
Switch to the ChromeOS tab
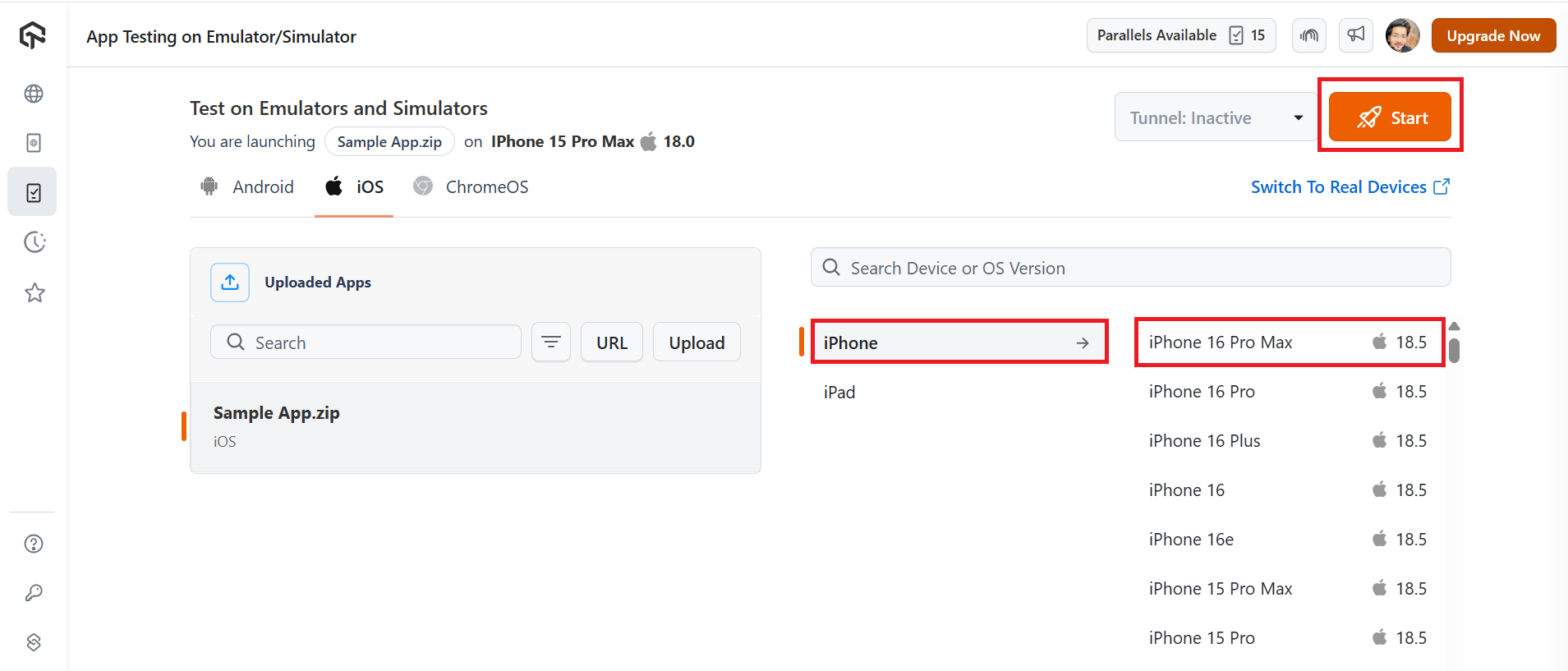point(471,187)
